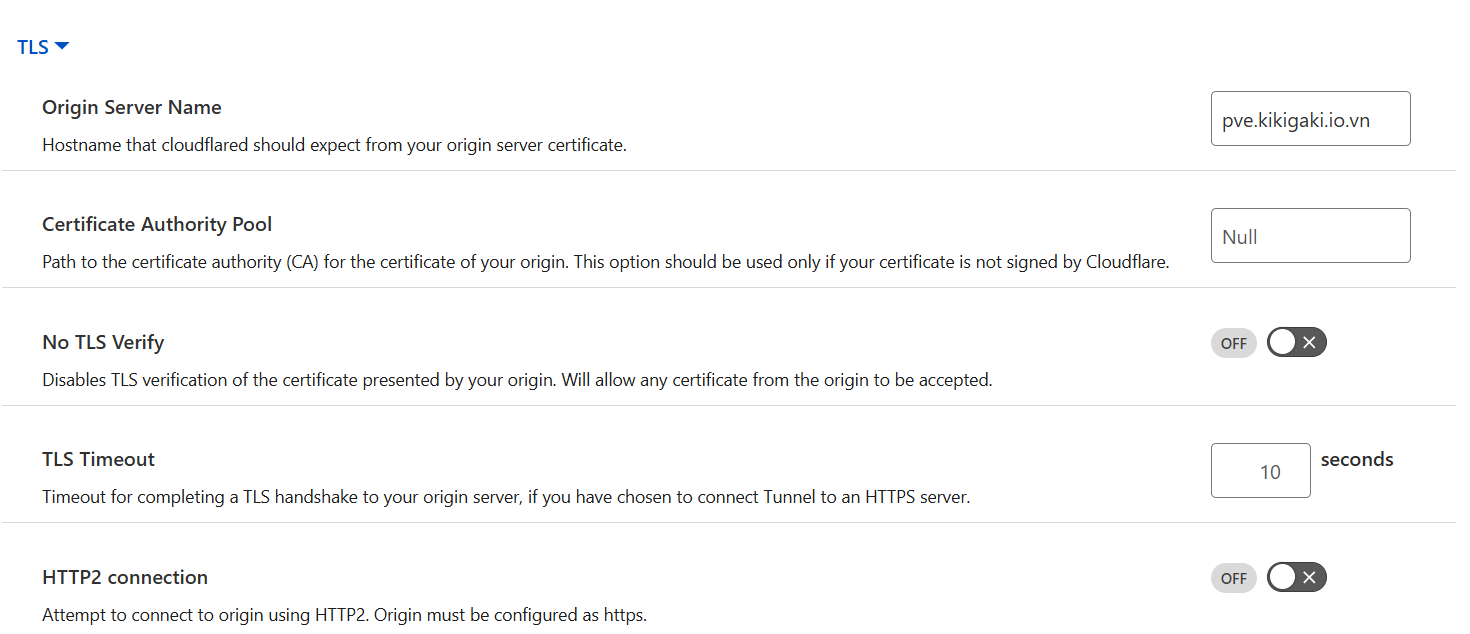Click the HTTP2 connection description text
1470x634 pixels.
344,615
